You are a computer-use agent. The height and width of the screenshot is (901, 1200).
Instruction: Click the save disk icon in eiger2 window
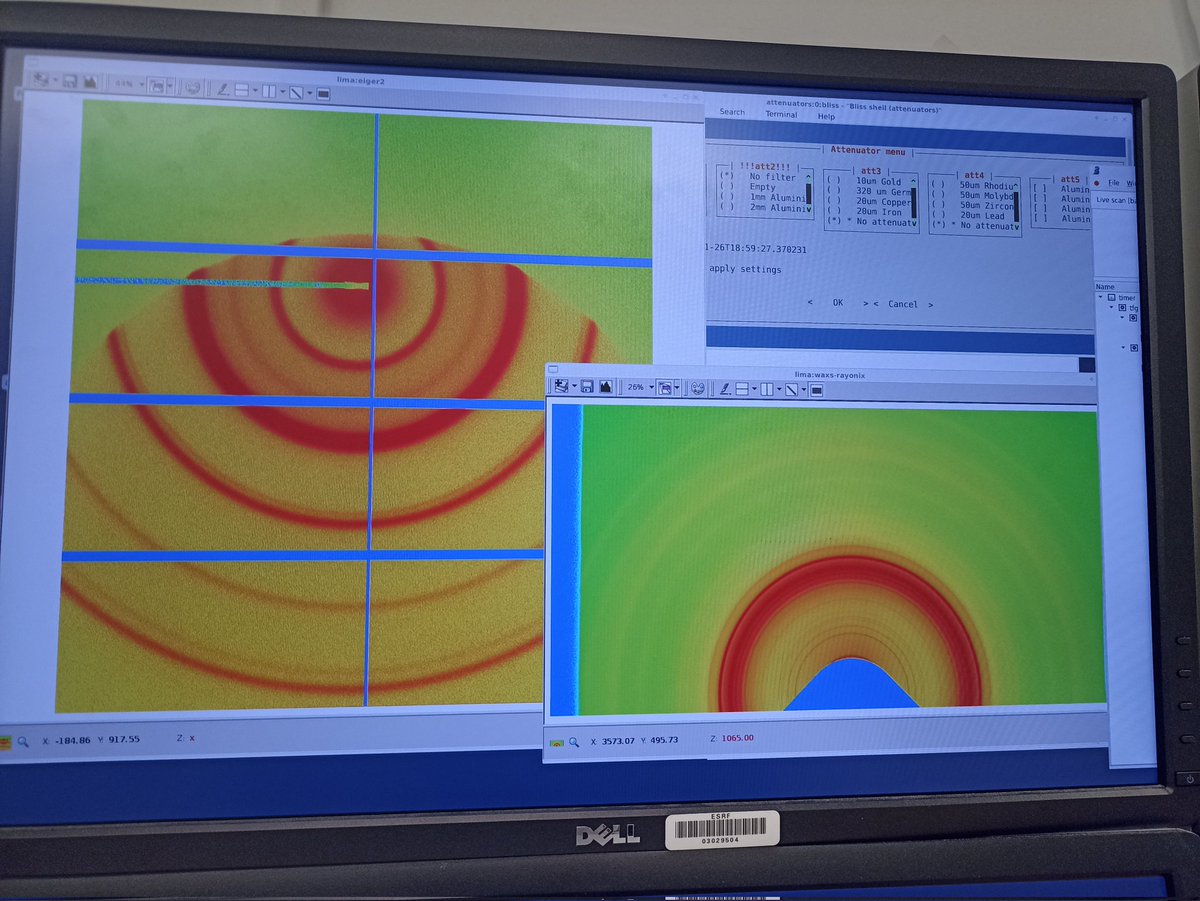point(70,82)
